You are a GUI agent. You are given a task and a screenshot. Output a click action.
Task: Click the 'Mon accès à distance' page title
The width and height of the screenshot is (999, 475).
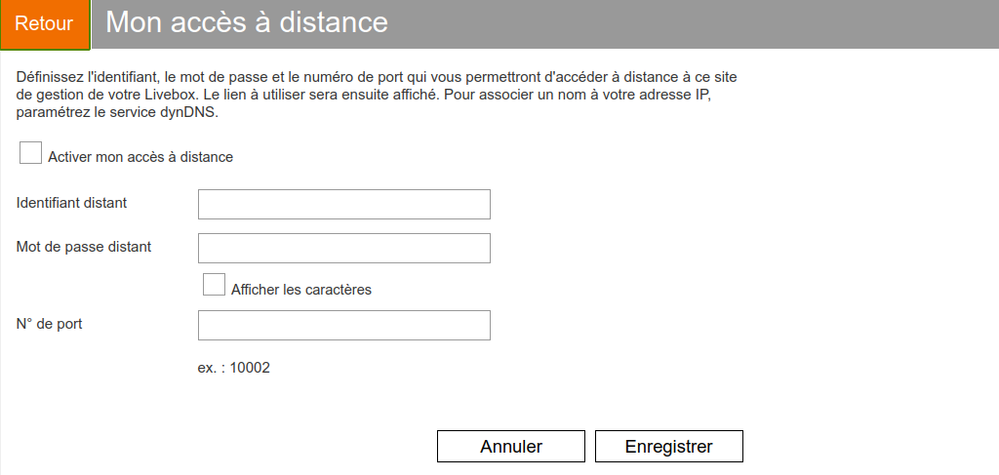(x=246, y=22)
